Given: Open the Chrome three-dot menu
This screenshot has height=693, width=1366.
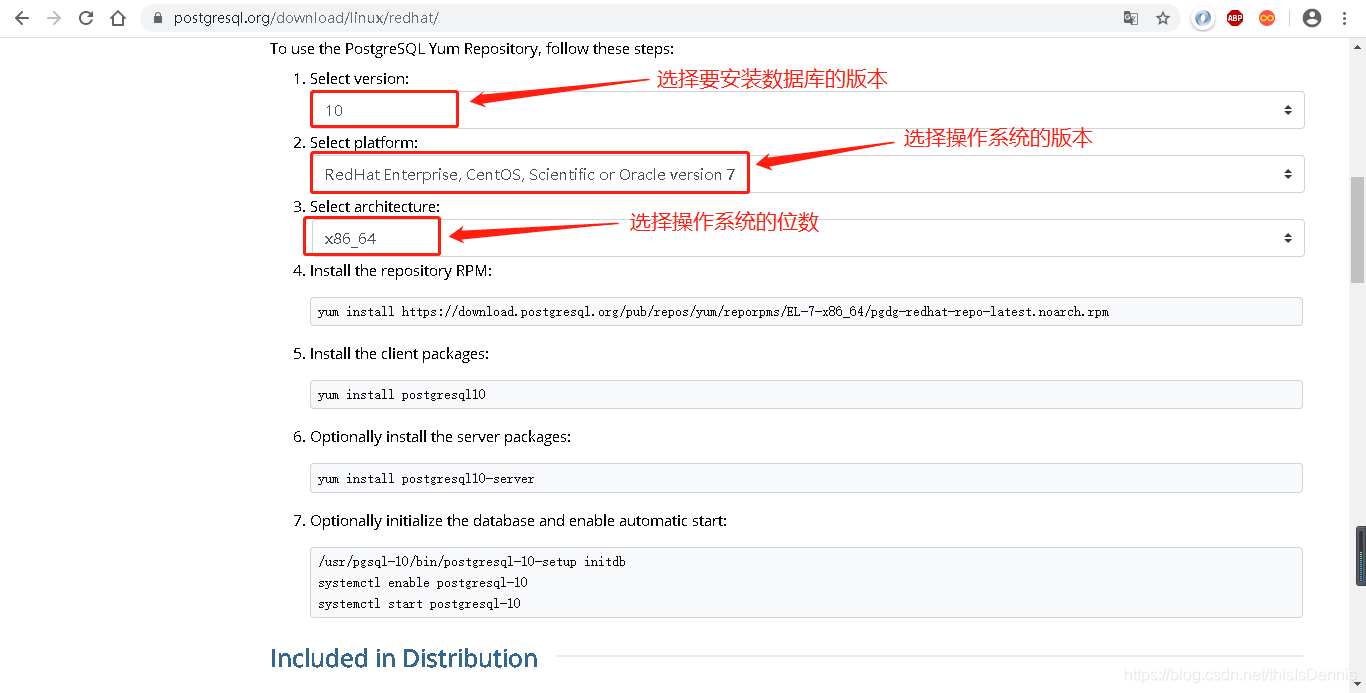Looking at the screenshot, I should point(1345,18).
